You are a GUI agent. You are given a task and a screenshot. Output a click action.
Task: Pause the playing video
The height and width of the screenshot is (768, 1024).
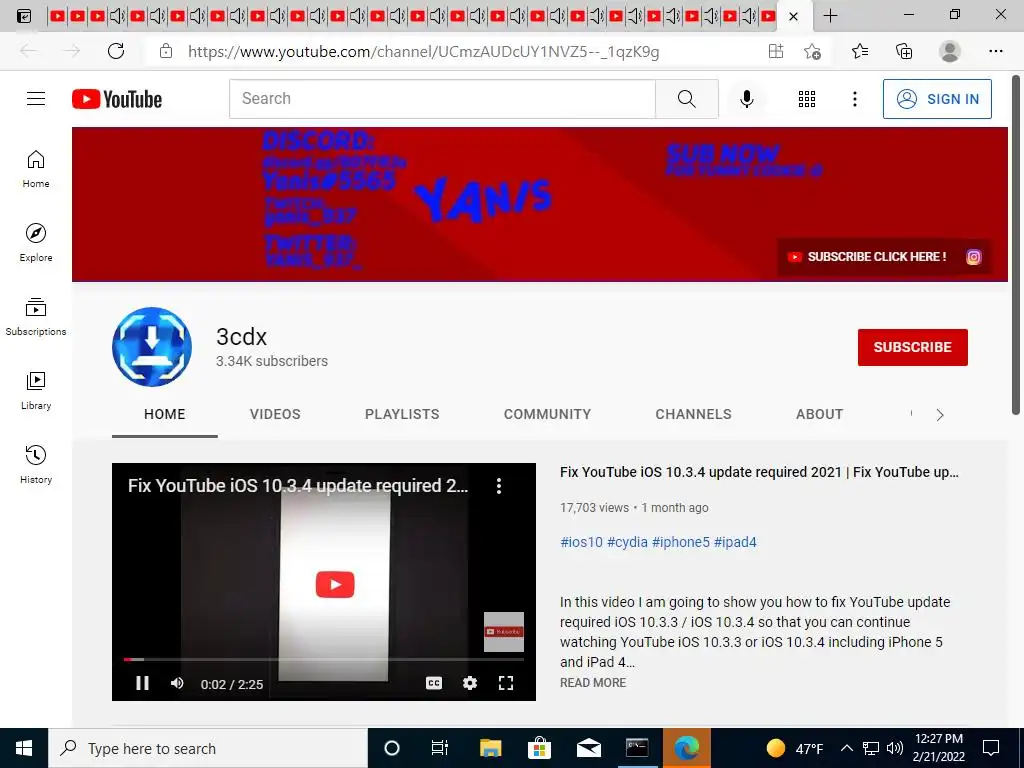(142, 683)
